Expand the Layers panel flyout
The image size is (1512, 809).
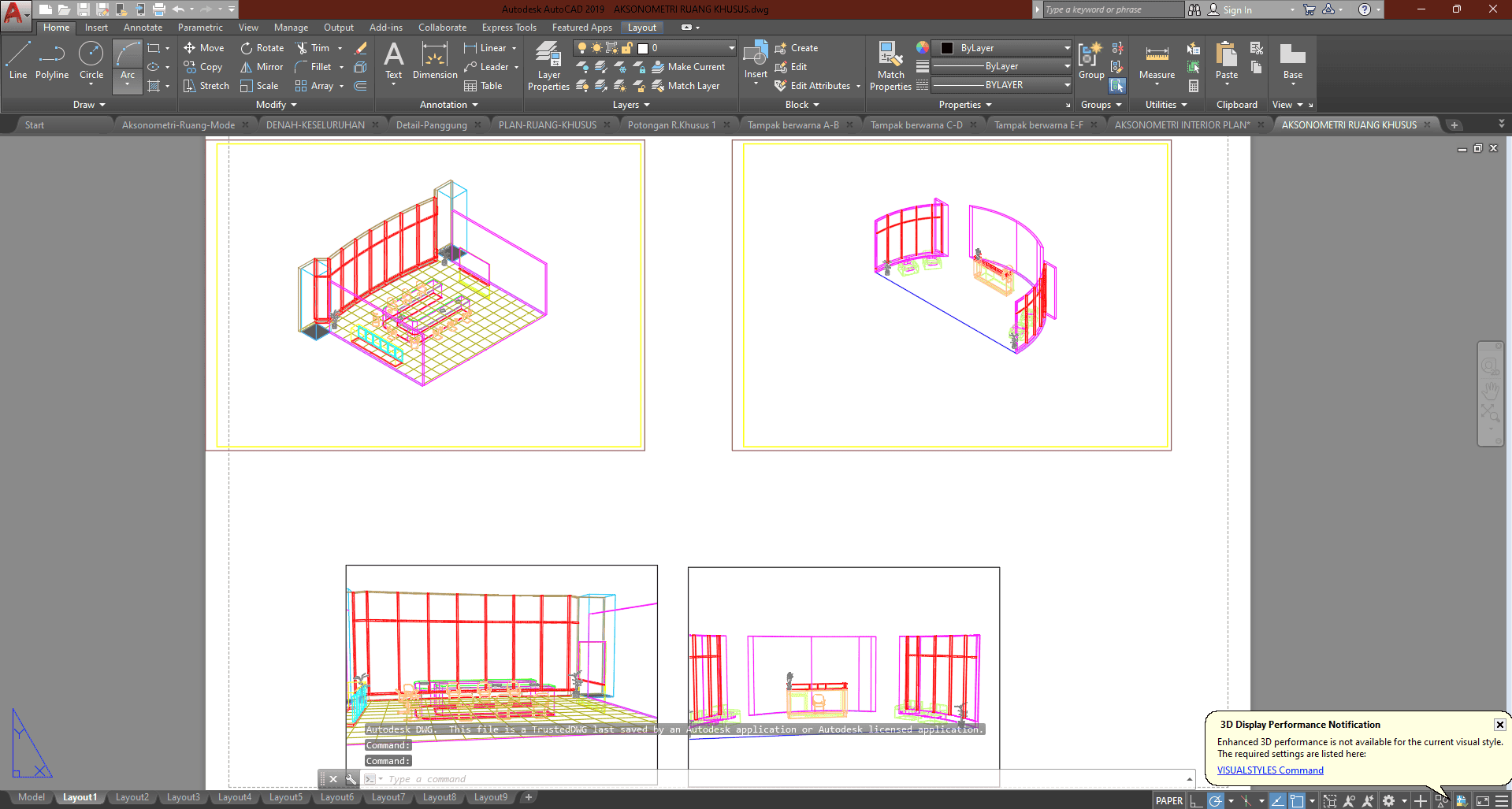(x=631, y=105)
